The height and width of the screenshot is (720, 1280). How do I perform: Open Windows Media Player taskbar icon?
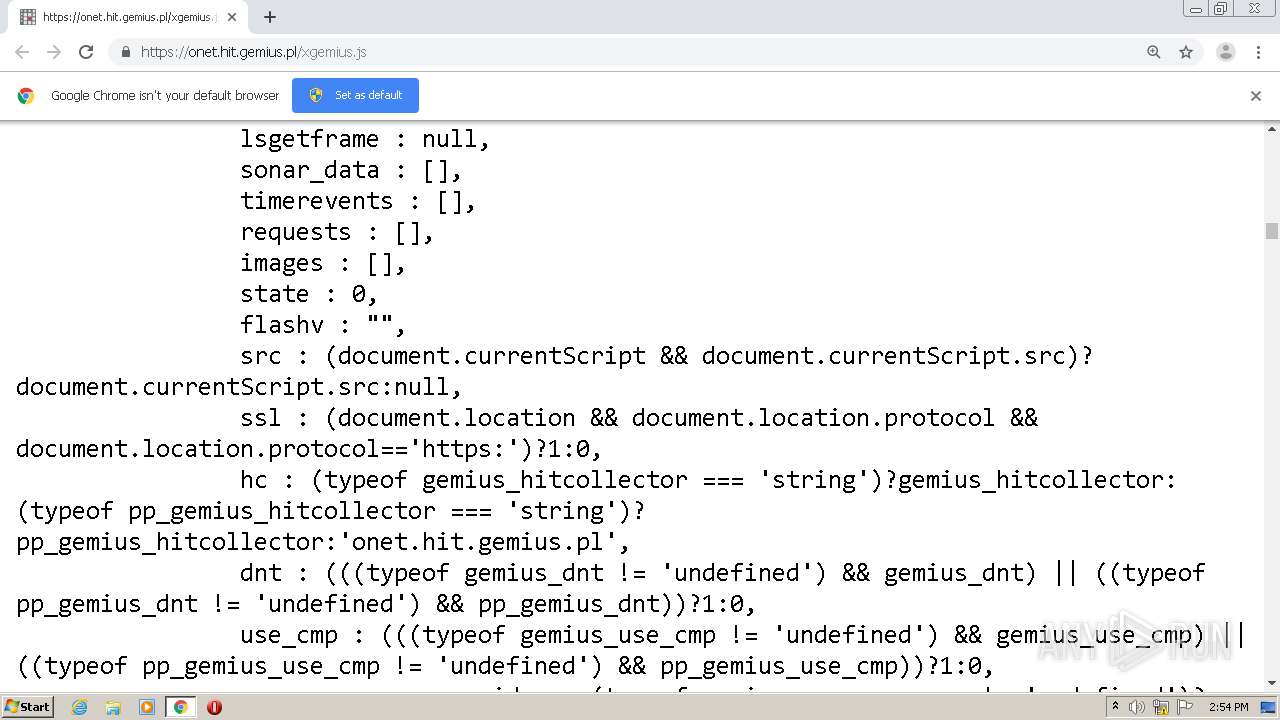[147, 707]
